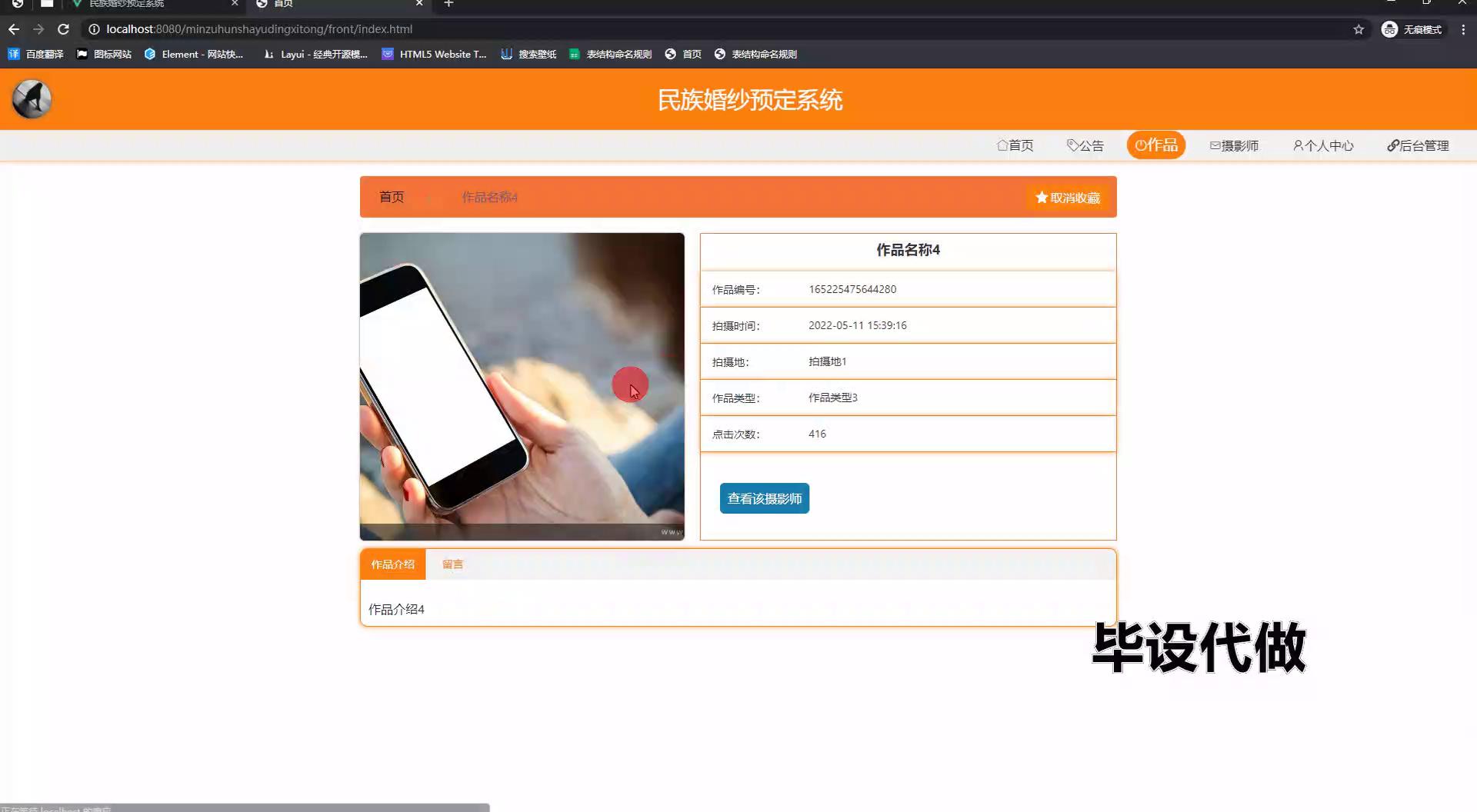Open the 公告 navigation item

coord(1085,145)
